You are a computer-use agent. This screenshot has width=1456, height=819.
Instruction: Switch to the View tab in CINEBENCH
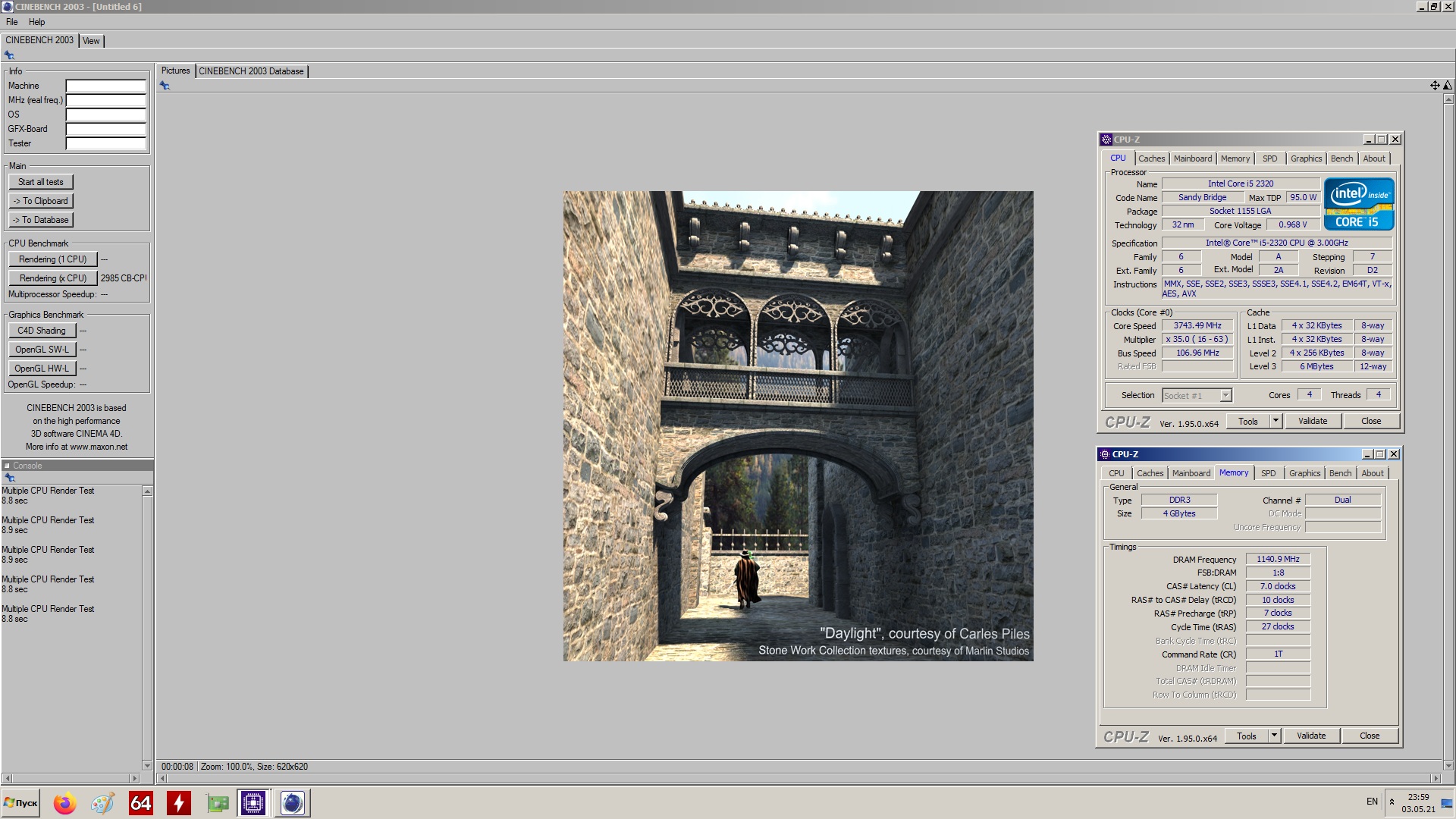[x=91, y=41]
